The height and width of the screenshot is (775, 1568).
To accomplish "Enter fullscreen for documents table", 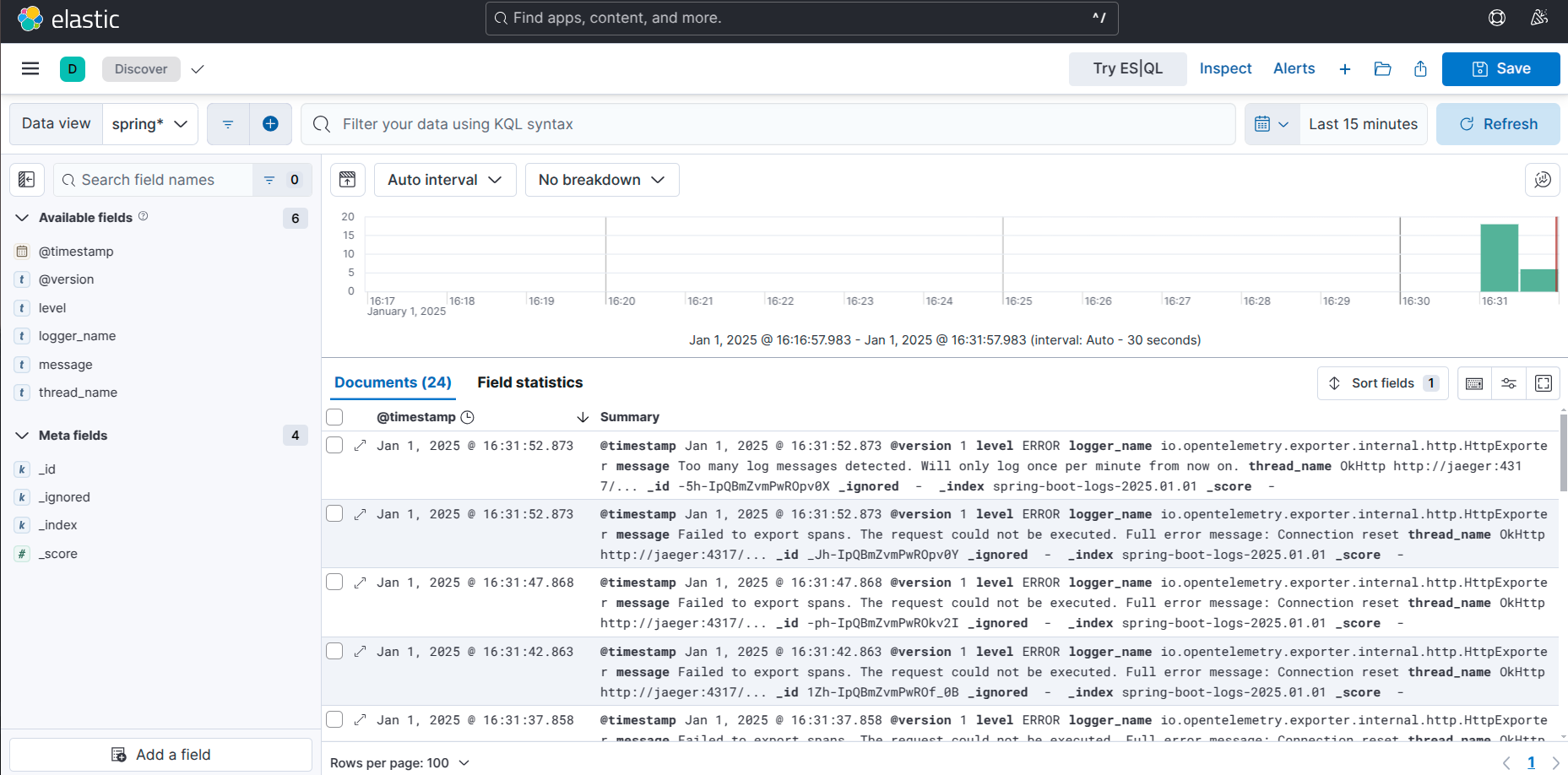I will tap(1544, 383).
